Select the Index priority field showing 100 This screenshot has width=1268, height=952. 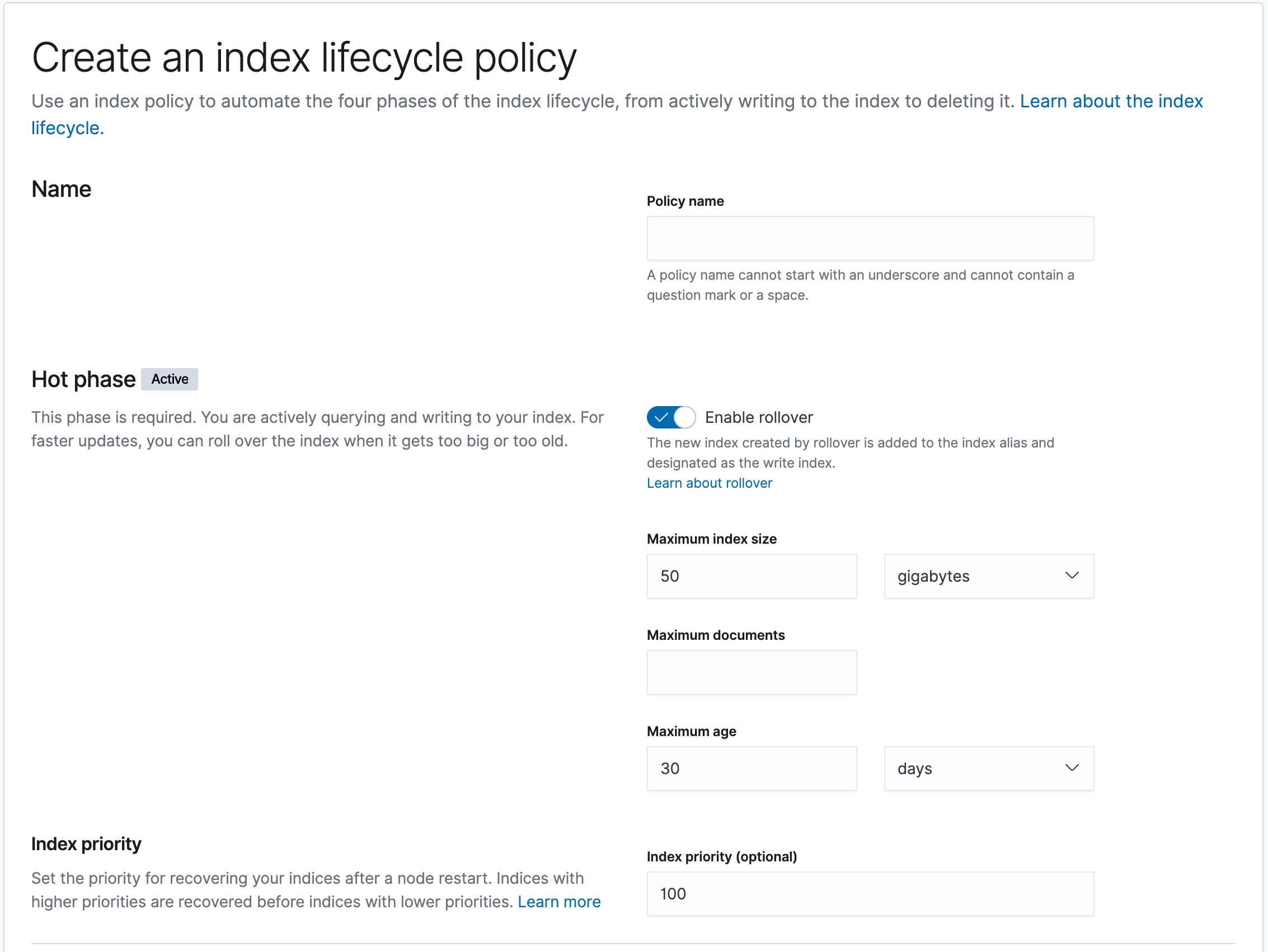tap(870, 894)
